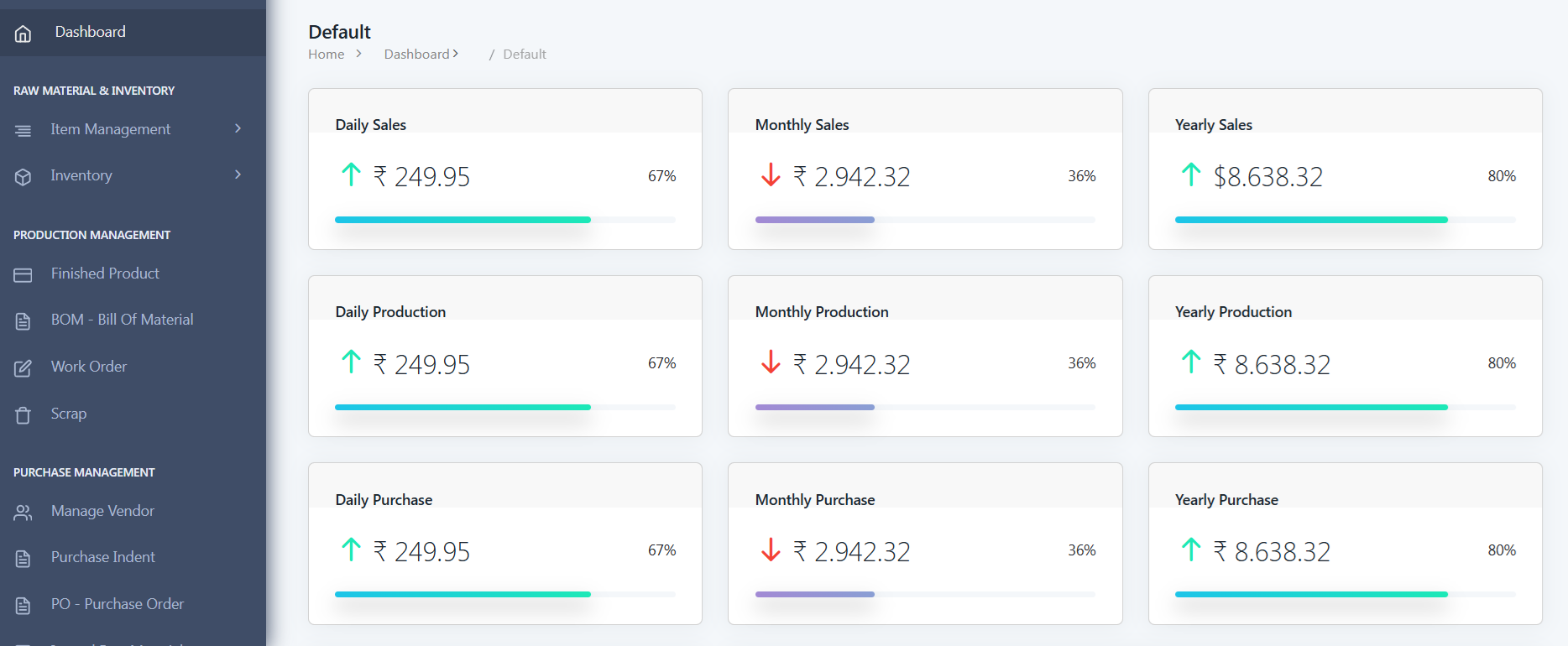Expand the Inventory submenu chevron

tap(238, 175)
